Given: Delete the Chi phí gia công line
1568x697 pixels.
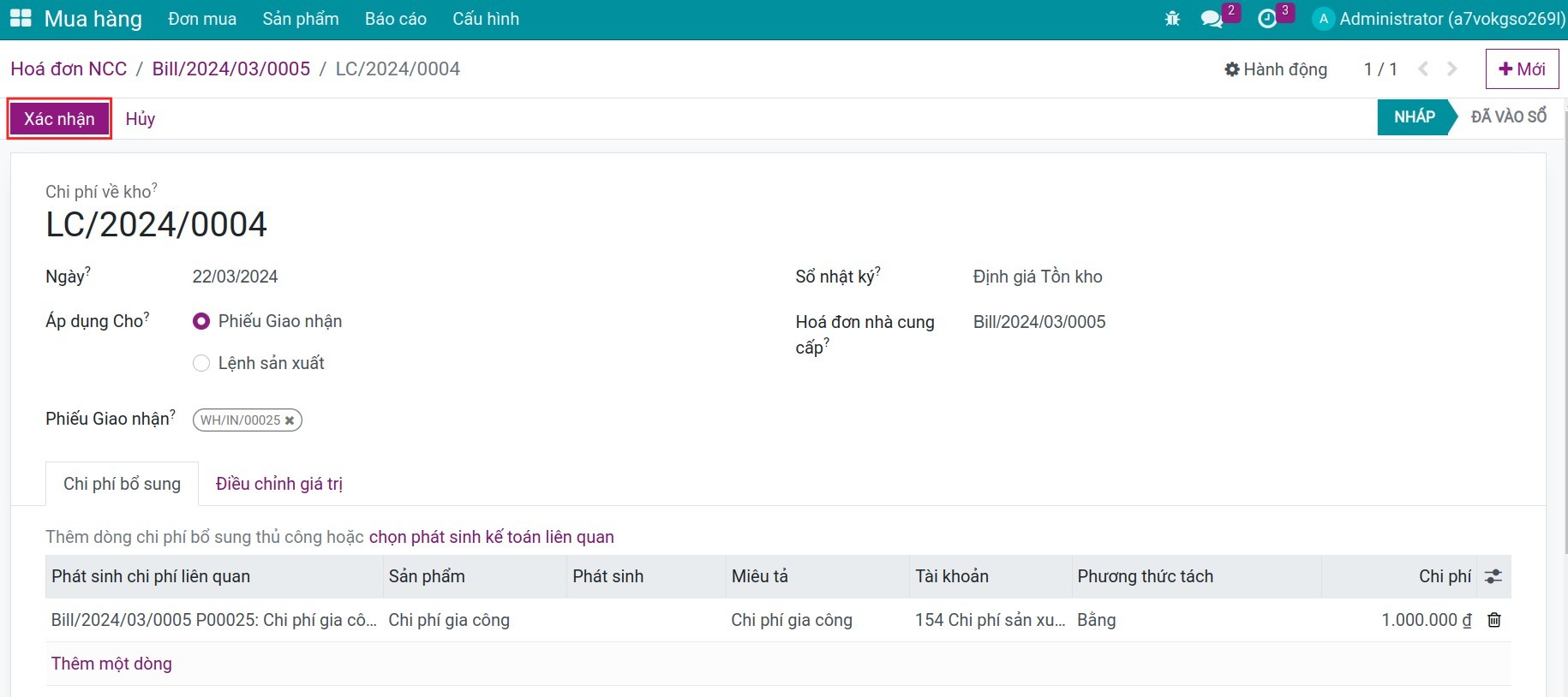Looking at the screenshot, I should pyautogui.click(x=1494, y=620).
